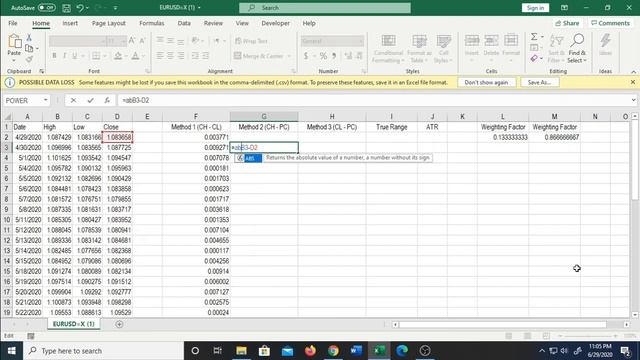Open Customize Quick Access Toolbar dropdown
This screenshot has height=360, width=640.
(x=116, y=8)
